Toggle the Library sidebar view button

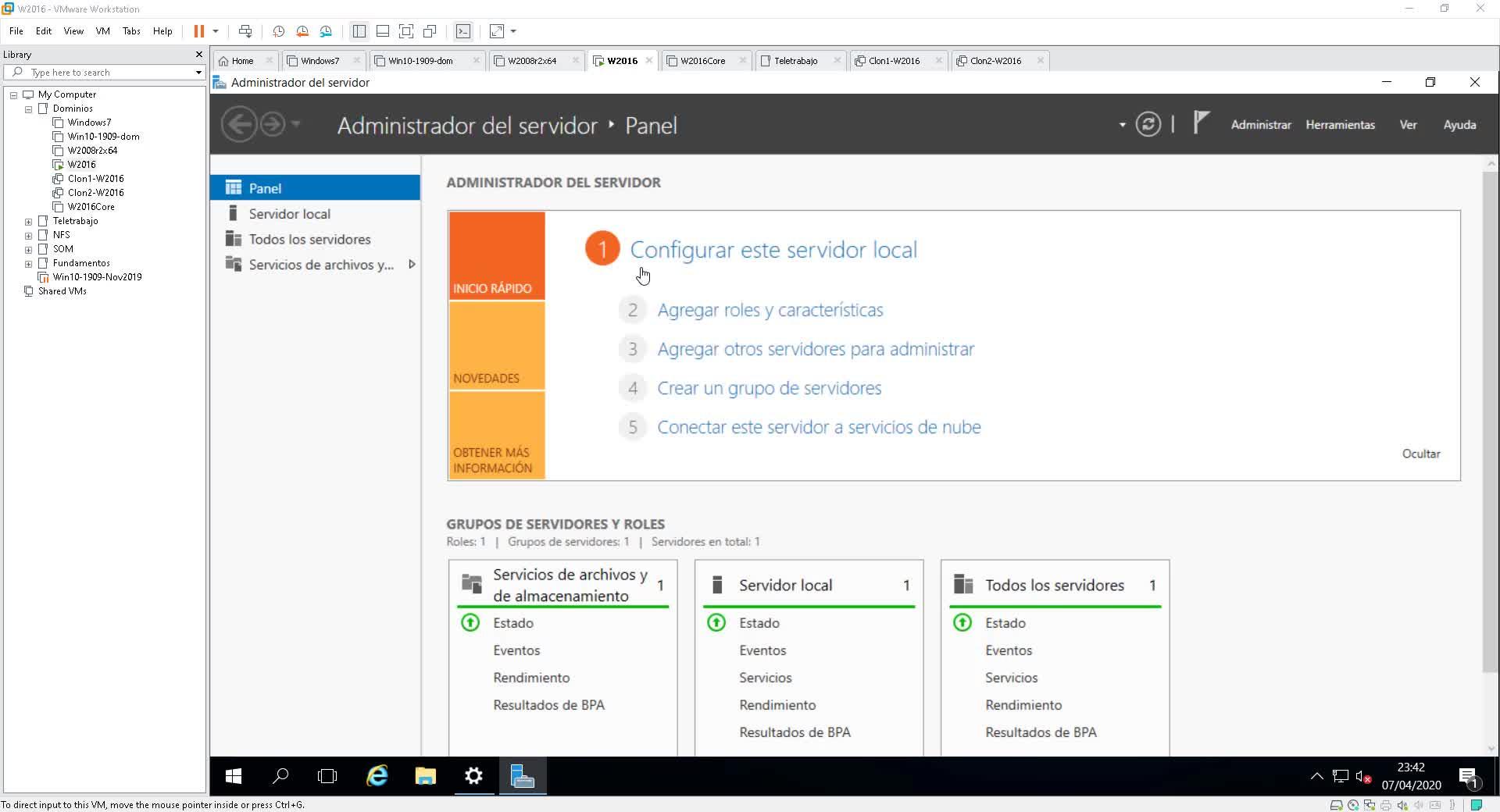pyautogui.click(x=359, y=31)
